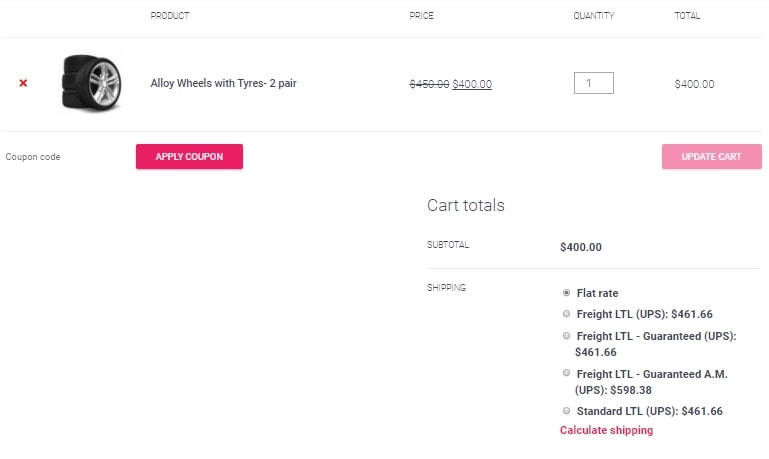
Task: Click the TOTAL column header
Action: 687,16
